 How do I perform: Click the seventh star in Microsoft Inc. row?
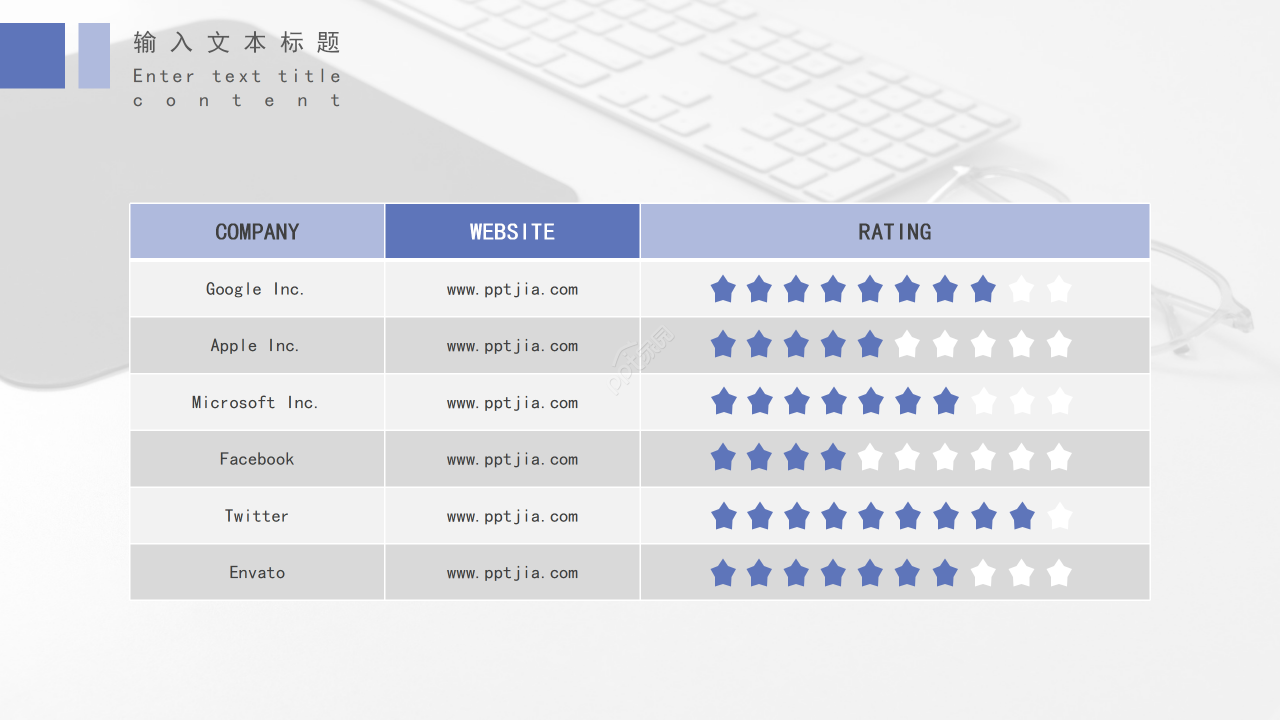pyautogui.click(x=945, y=402)
